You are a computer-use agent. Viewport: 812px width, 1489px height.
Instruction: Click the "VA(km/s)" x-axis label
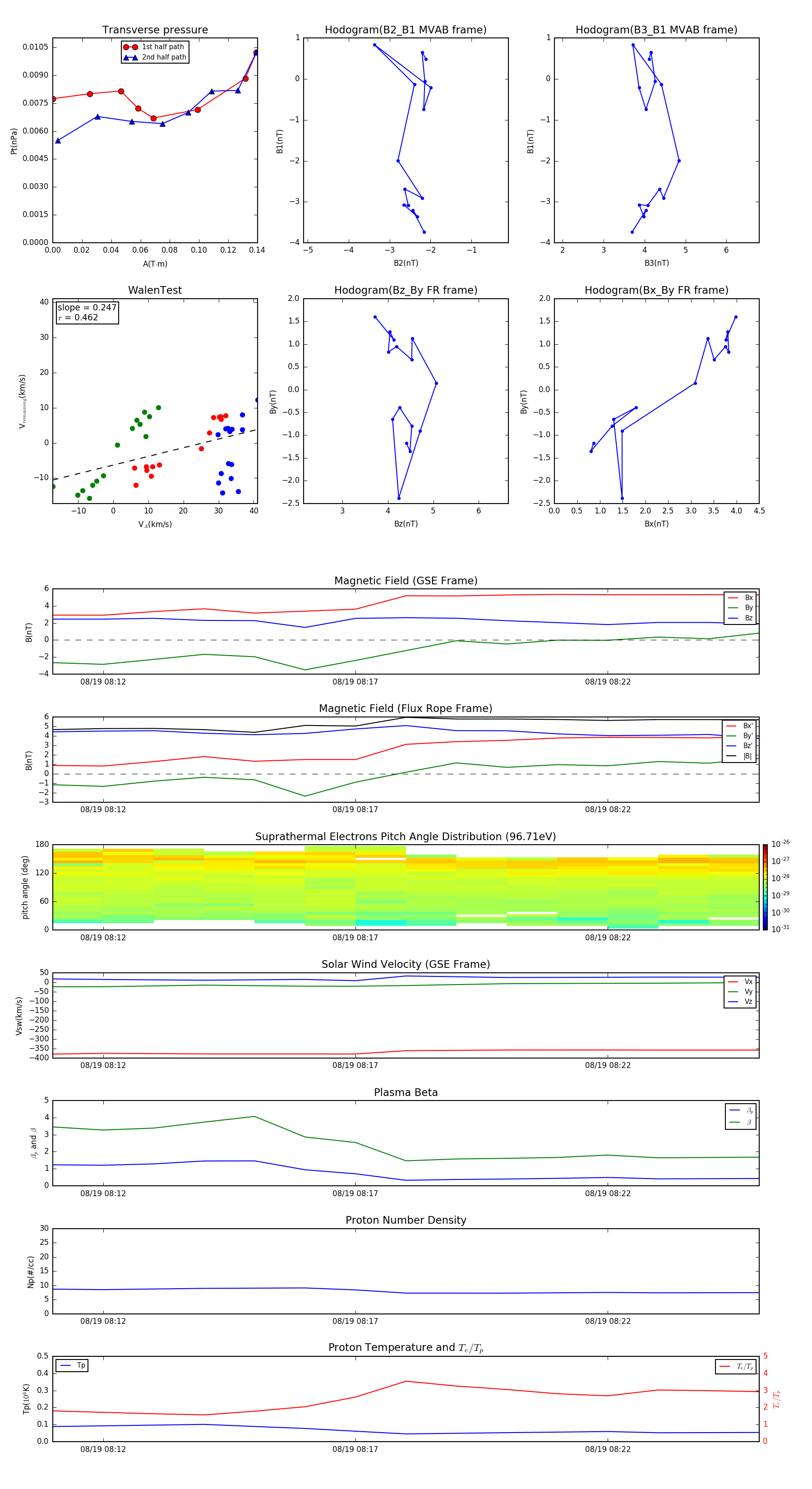point(155,524)
